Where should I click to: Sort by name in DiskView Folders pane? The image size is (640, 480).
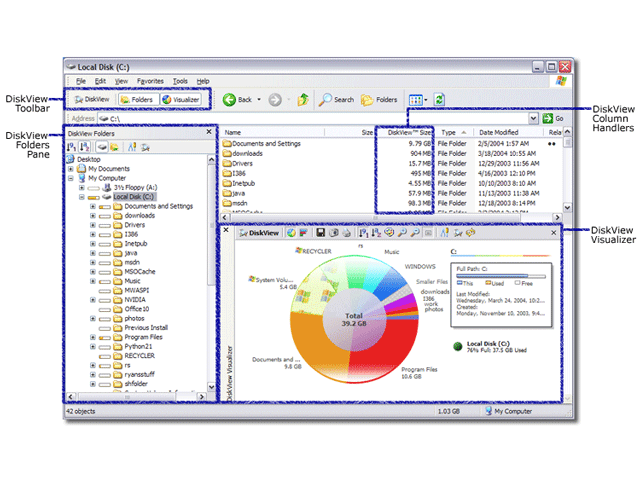[84, 147]
